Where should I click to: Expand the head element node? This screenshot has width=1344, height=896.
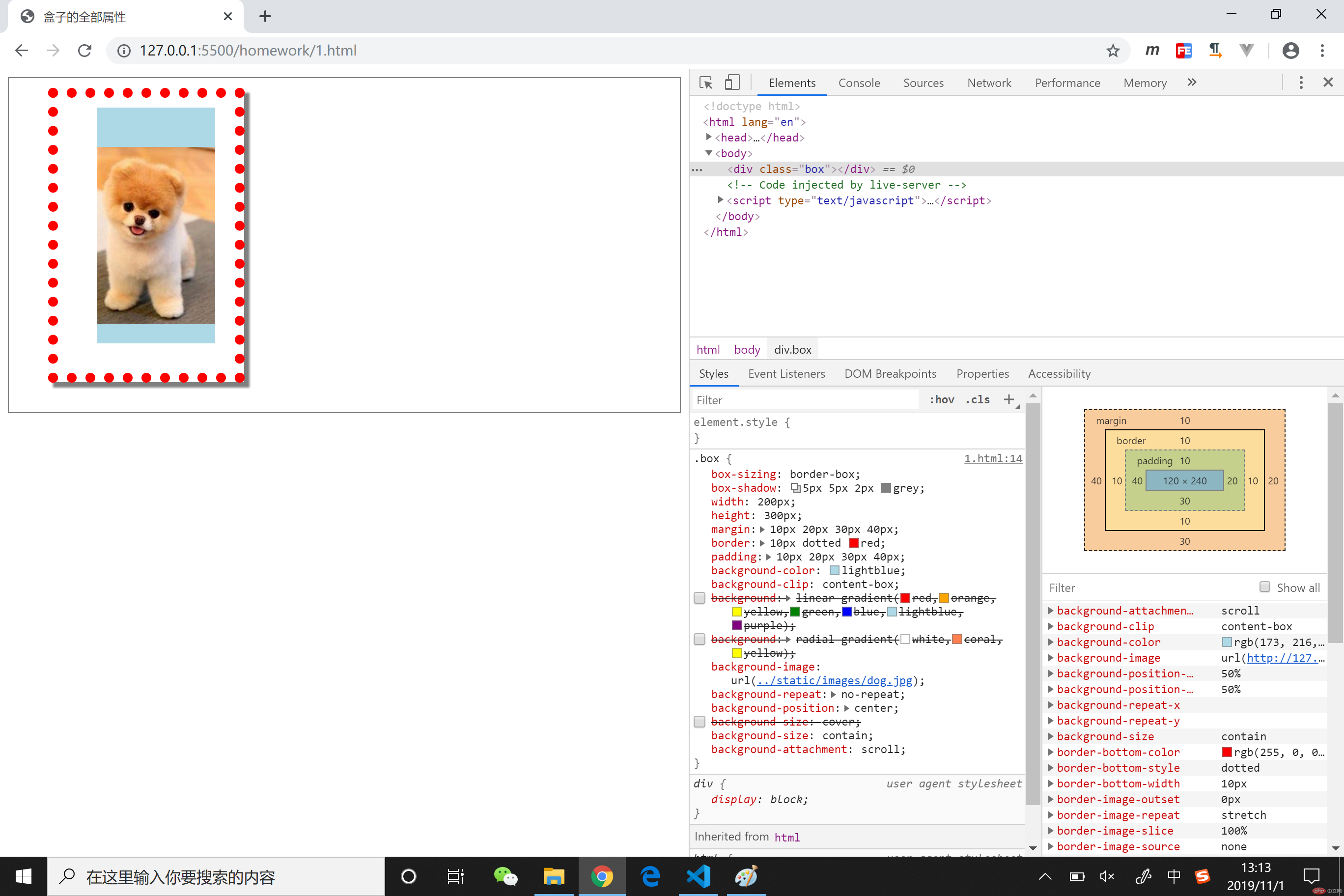coord(708,137)
